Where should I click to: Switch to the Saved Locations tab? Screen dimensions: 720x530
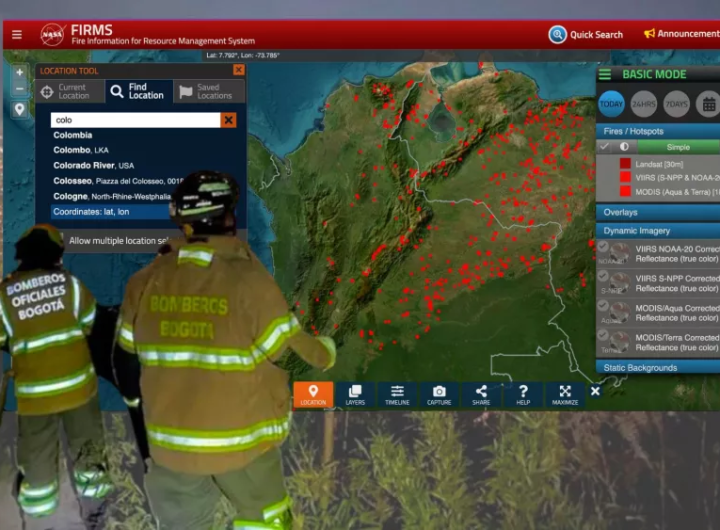(x=208, y=91)
